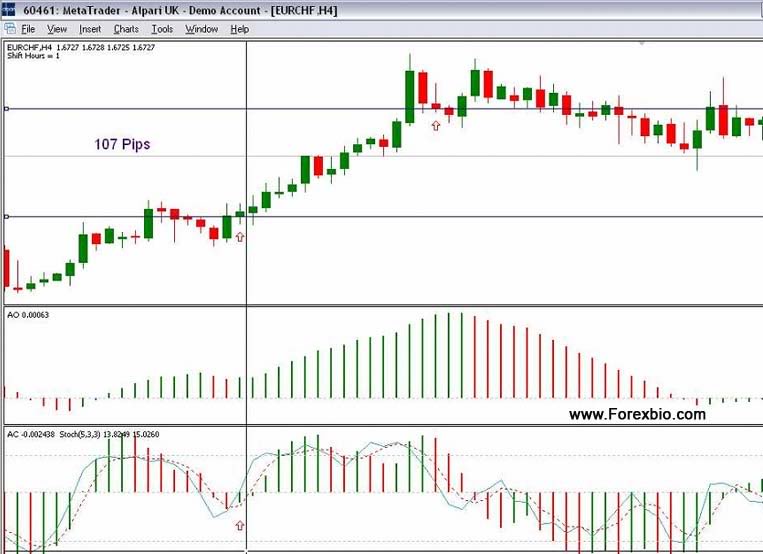The height and width of the screenshot is (554, 763).
Task: Click the chart document icon beside File menu
Action: coord(10,29)
